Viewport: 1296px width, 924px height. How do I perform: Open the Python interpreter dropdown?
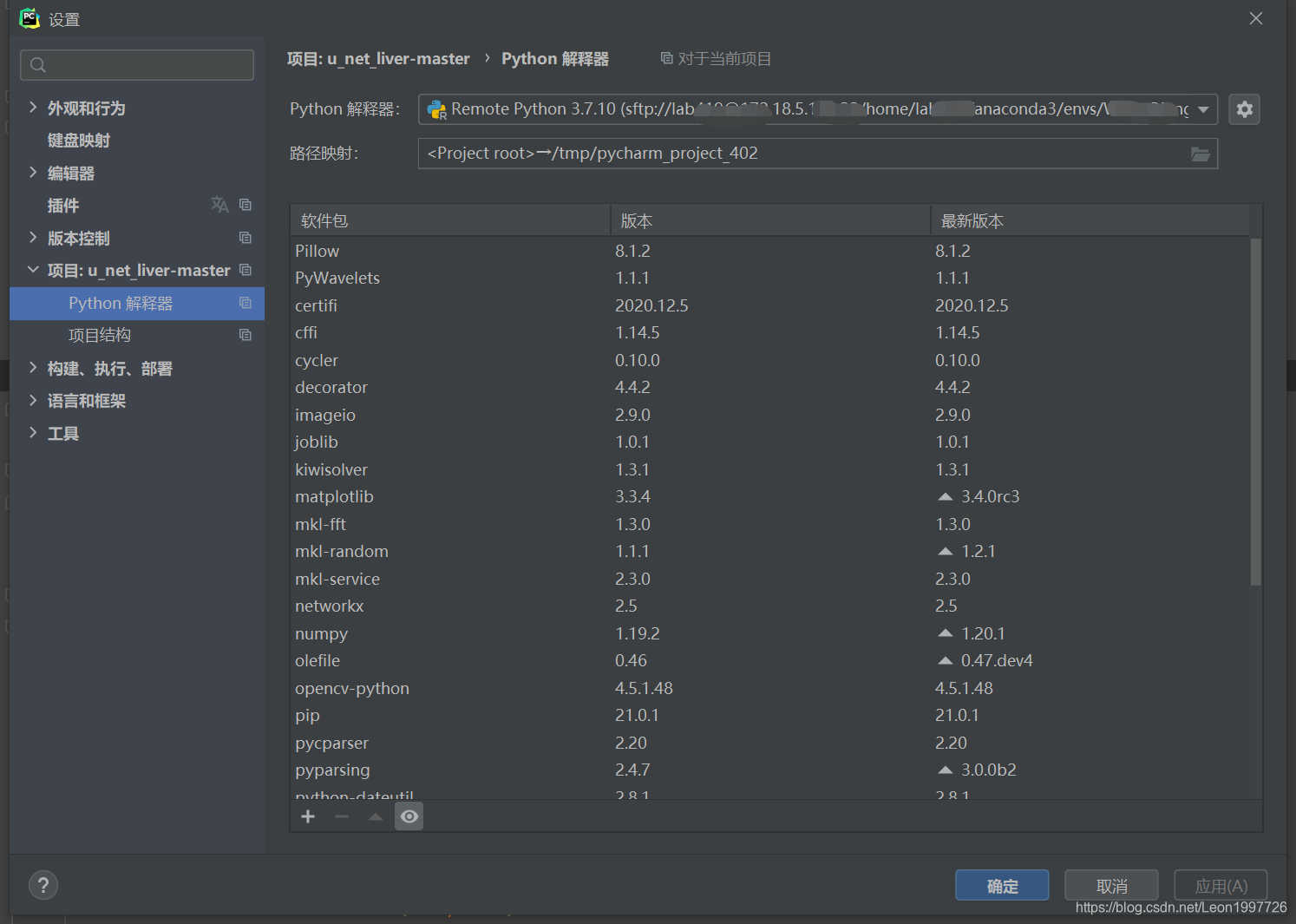point(1203,109)
